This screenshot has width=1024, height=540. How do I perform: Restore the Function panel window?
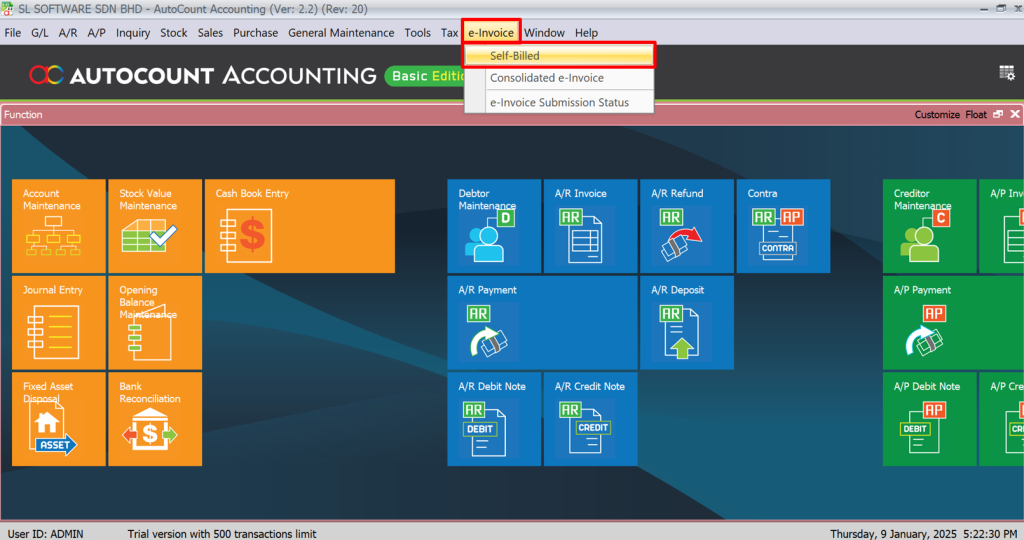point(998,114)
